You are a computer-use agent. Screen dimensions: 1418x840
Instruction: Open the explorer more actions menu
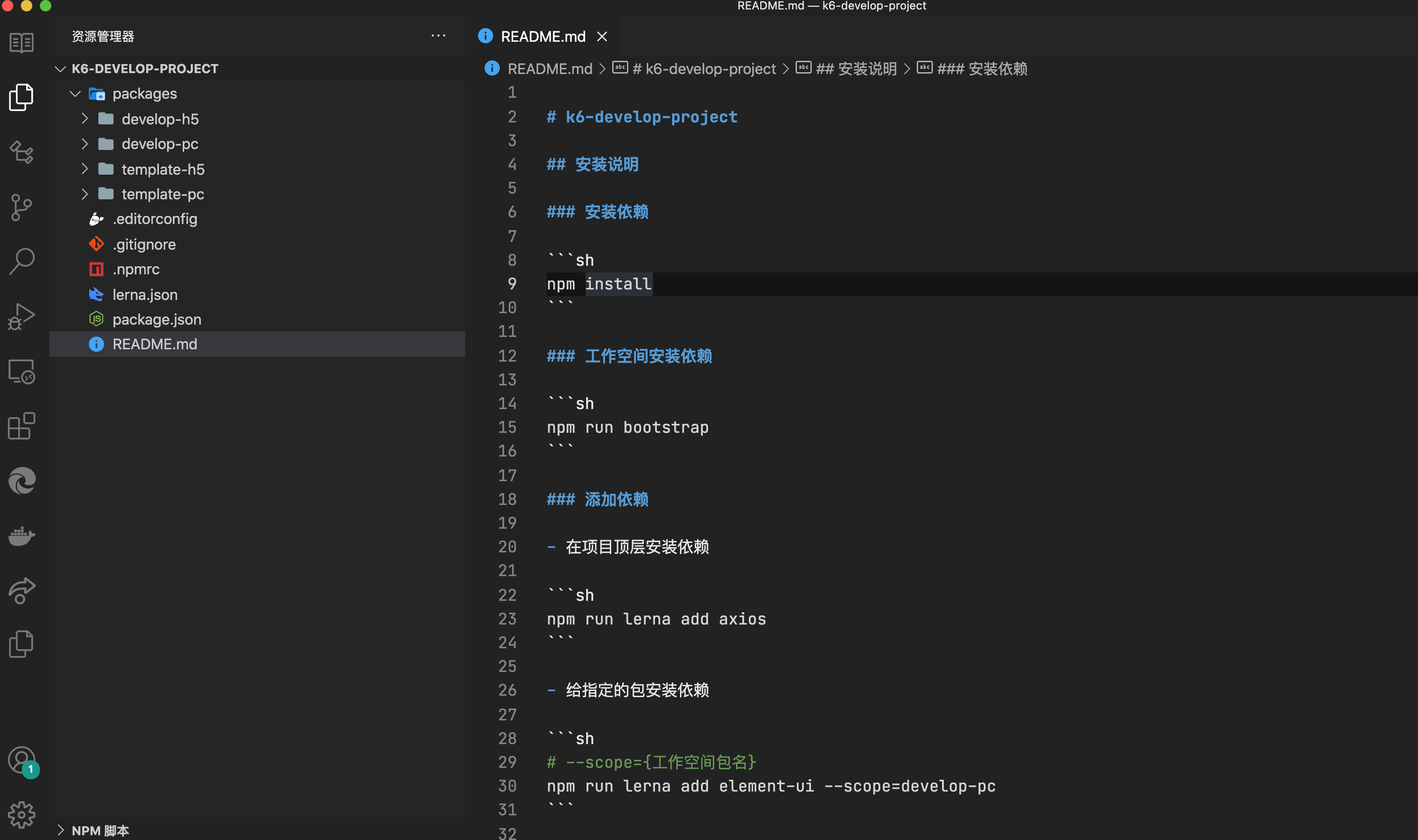438,36
